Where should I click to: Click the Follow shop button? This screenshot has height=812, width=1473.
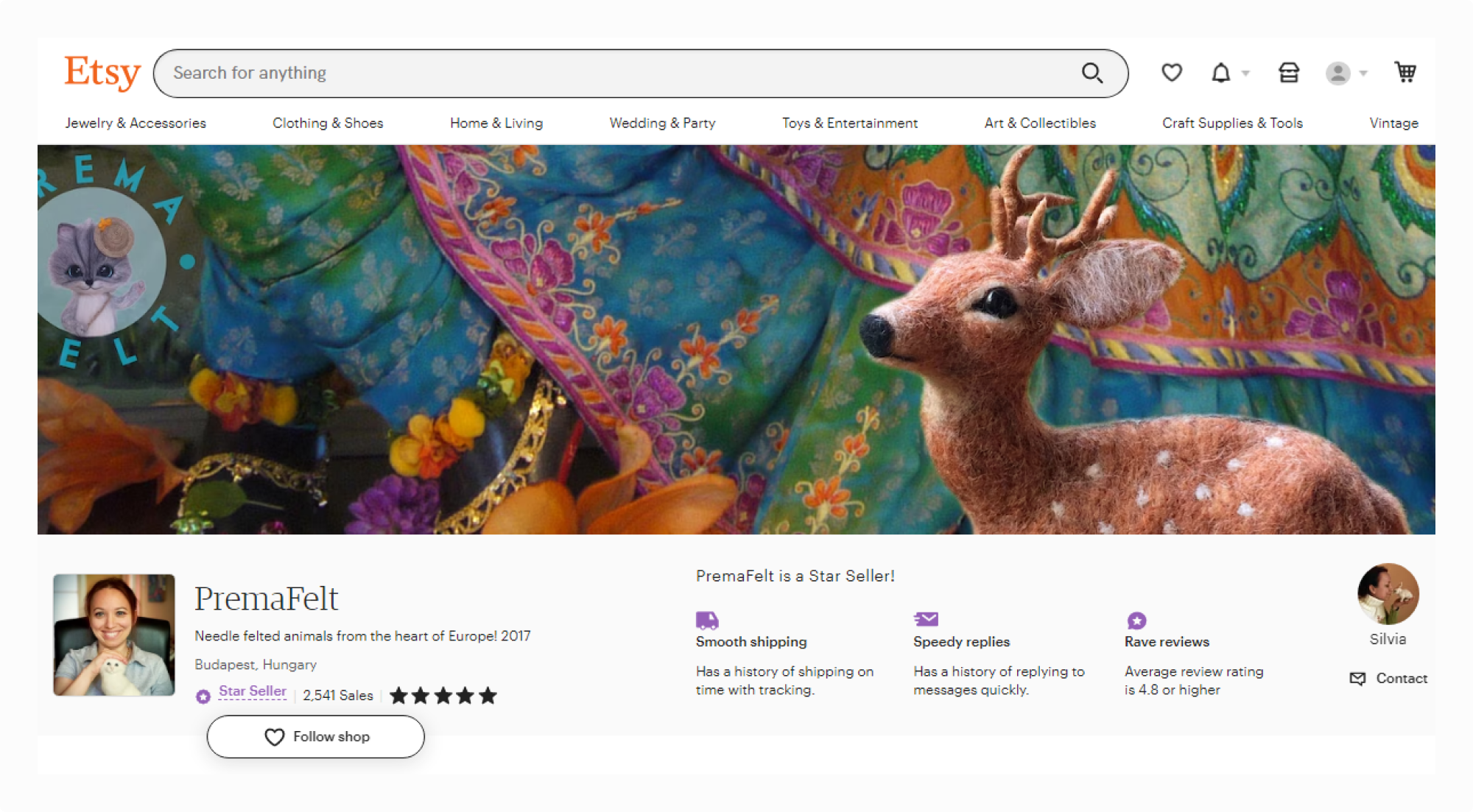(315, 736)
